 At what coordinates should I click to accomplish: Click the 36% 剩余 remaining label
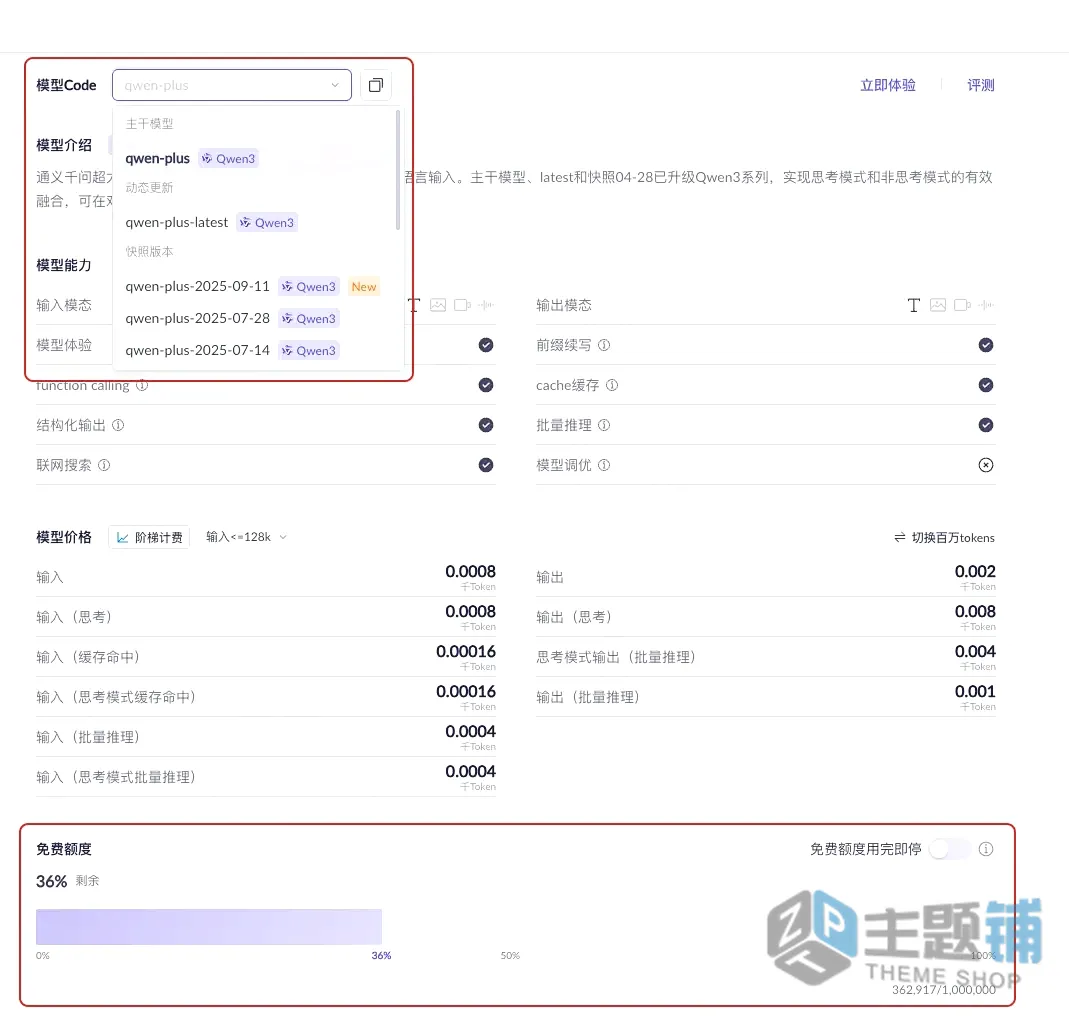67,881
